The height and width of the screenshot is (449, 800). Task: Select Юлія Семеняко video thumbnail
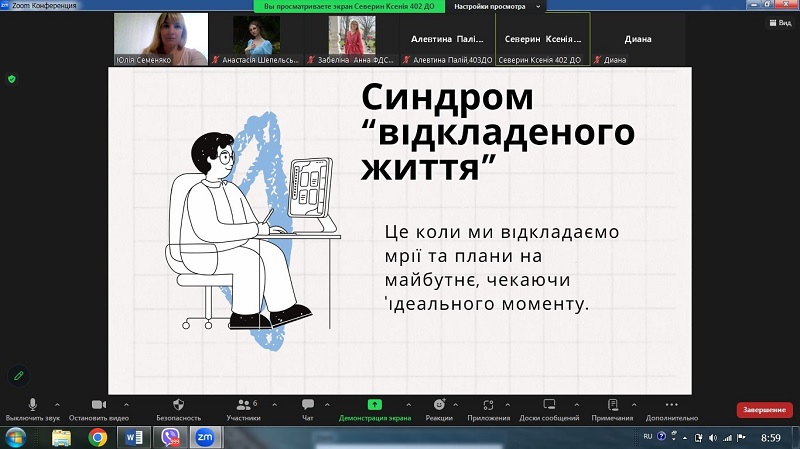(161, 38)
